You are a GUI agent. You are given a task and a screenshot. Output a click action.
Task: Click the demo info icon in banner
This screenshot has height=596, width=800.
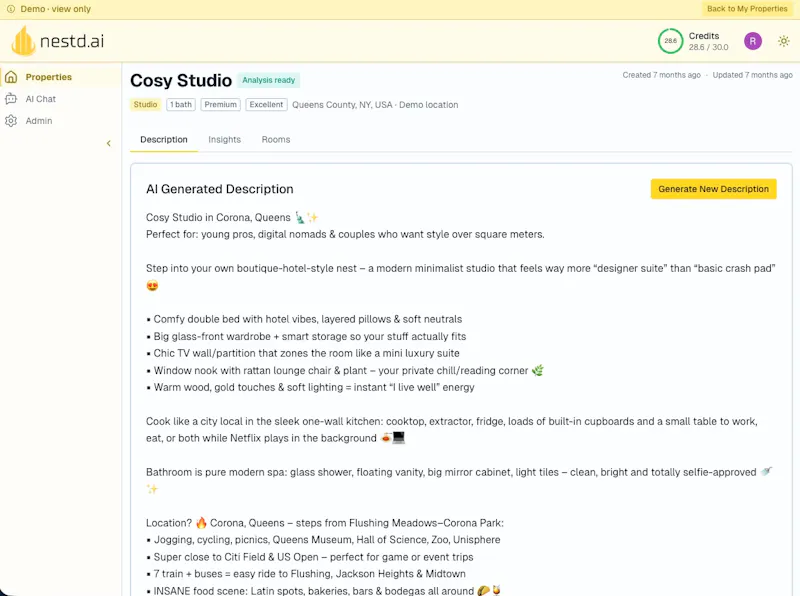click(11, 9)
